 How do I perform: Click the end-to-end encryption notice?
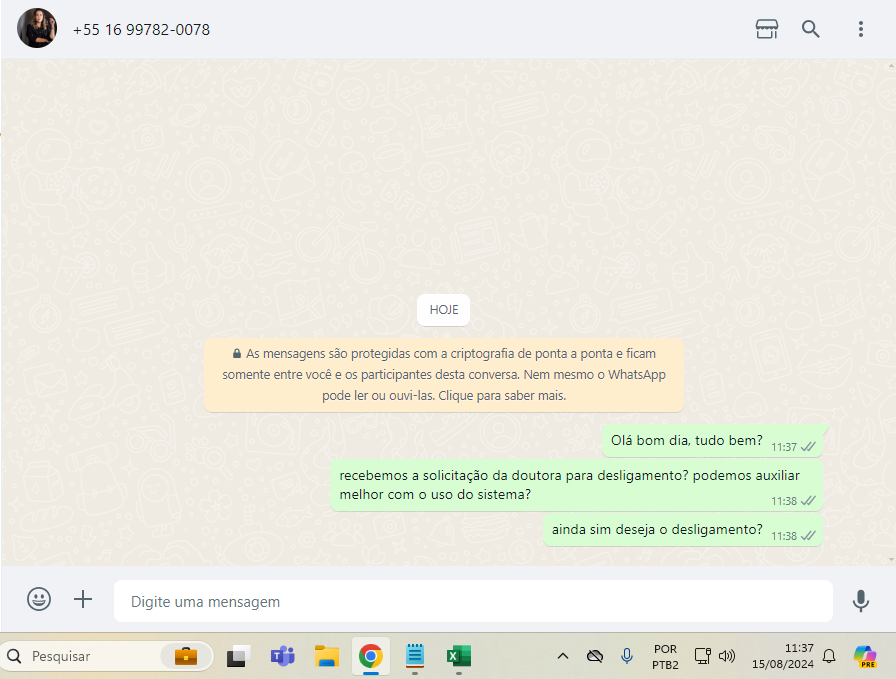click(x=443, y=375)
